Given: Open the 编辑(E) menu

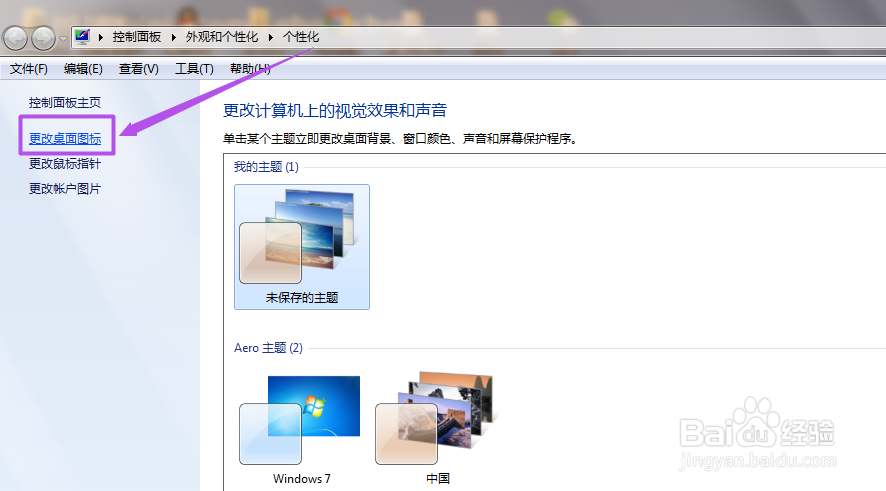Looking at the screenshot, I should 83,69.
